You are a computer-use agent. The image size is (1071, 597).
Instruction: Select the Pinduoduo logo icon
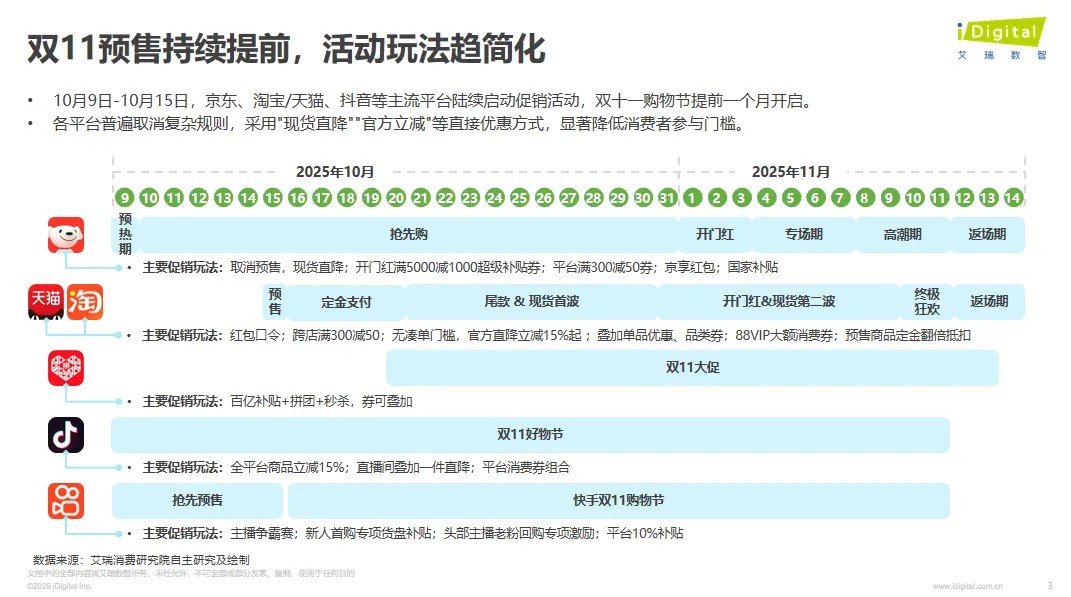[x=66, y=368]
